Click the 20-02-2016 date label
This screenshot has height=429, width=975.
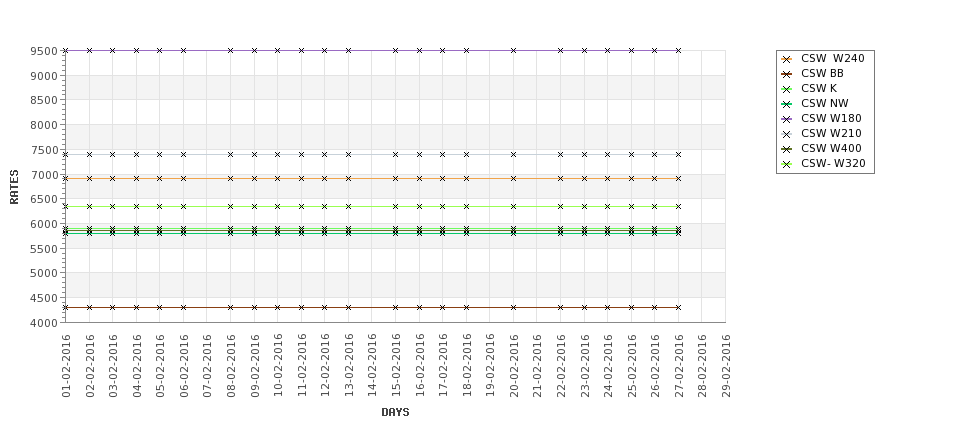click(x=514, y=366)
